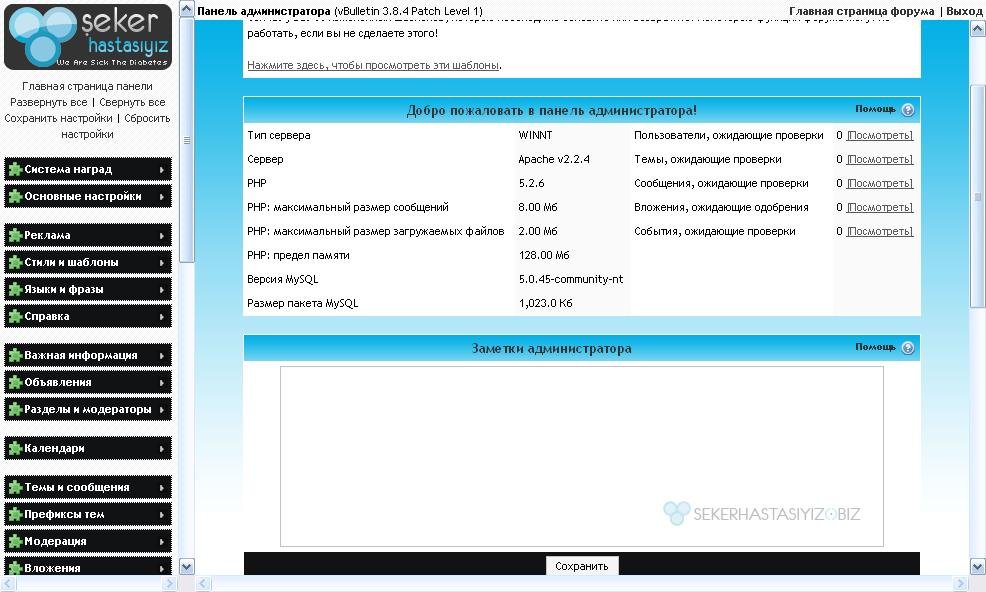
Task: View attachments awaiting approval link
Action: coord(880,207)
